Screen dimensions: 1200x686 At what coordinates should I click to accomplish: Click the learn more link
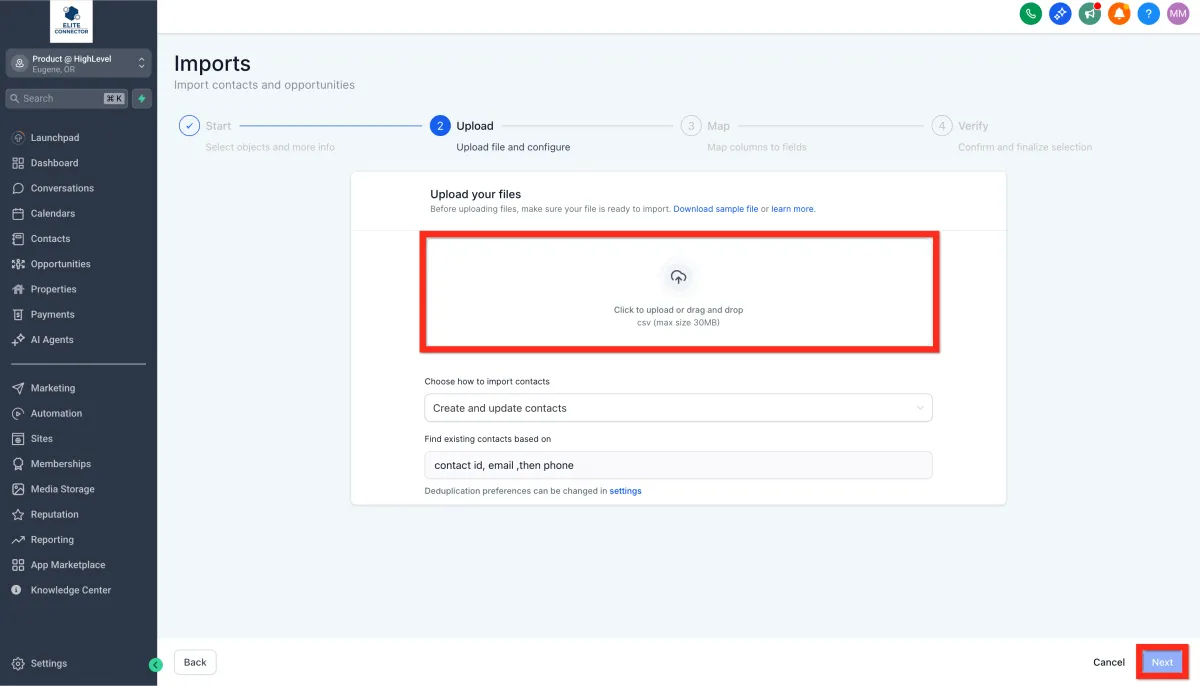point(793,209)
